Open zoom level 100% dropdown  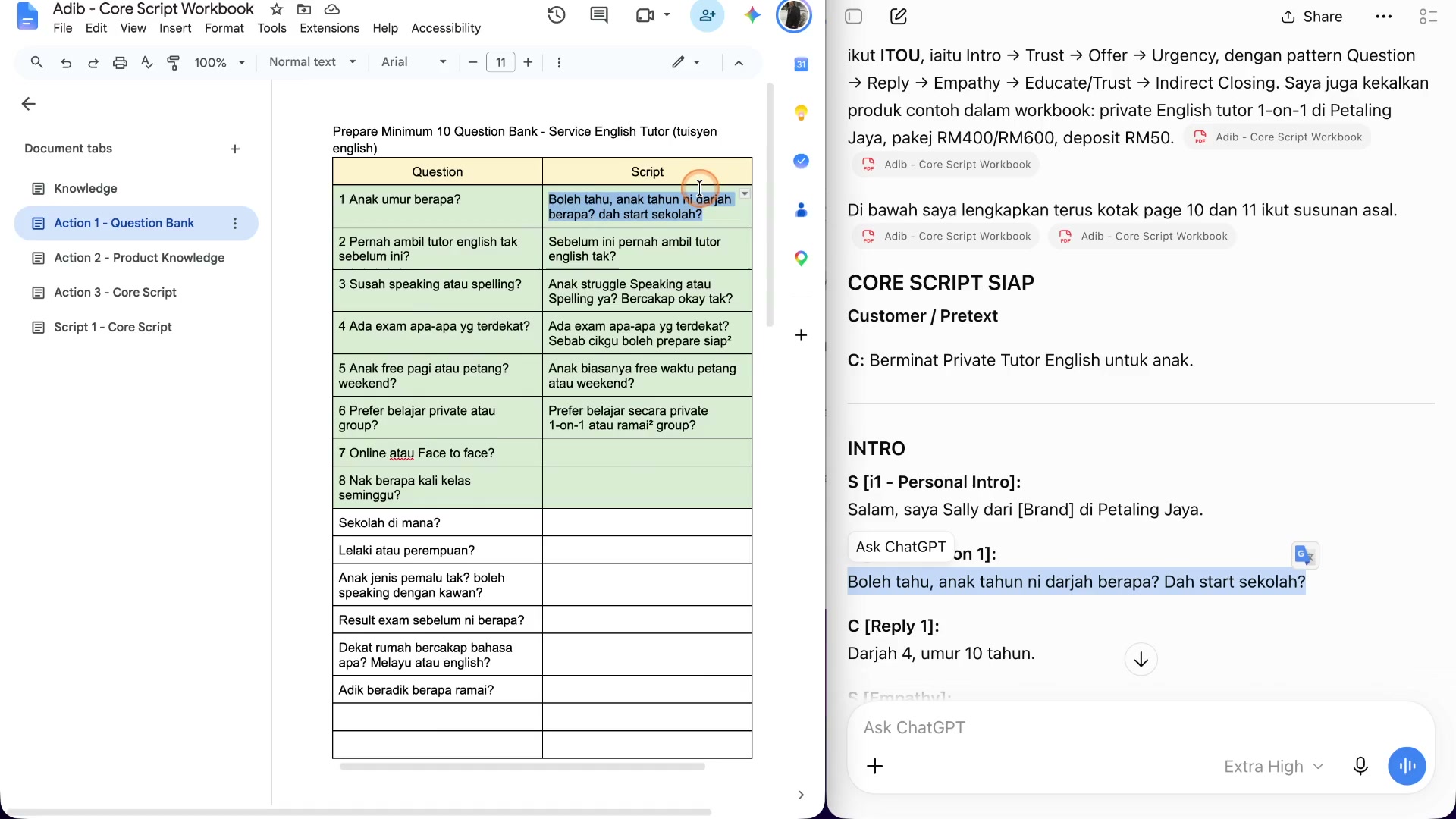click(x=219, y=62)
